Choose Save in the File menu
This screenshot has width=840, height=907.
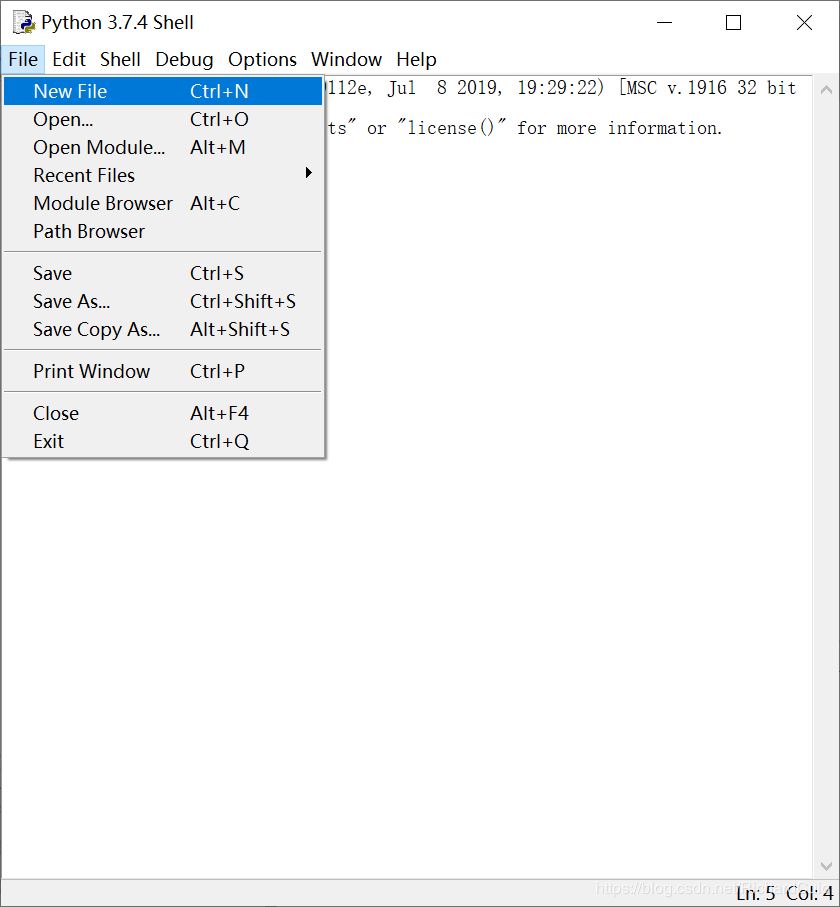pyautogui.click(x=163, y=274)
